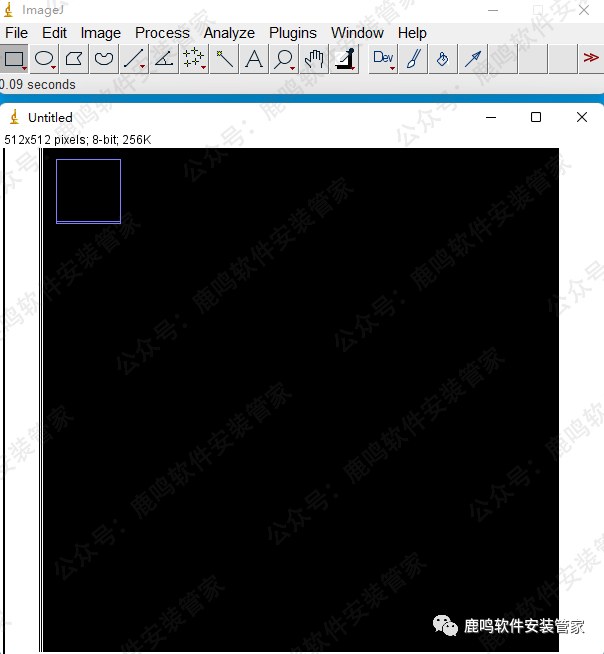The width and height of the screenshot is (604, 654).
Task: Open the Plugins menu
Action: [x=292, y=33]
